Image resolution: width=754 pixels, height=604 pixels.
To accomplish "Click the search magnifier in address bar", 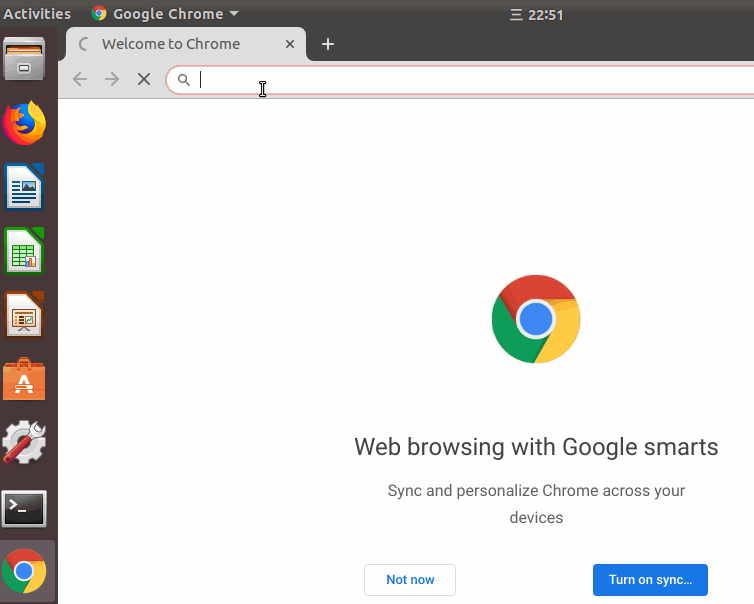I will tap(184, 79).
